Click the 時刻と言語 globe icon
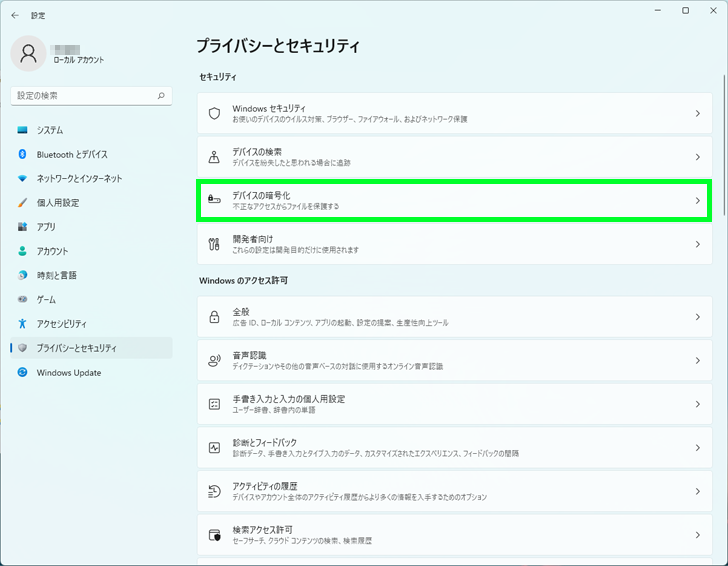The height and width of the screenshot is (566, 728). [x=22, y=275]
